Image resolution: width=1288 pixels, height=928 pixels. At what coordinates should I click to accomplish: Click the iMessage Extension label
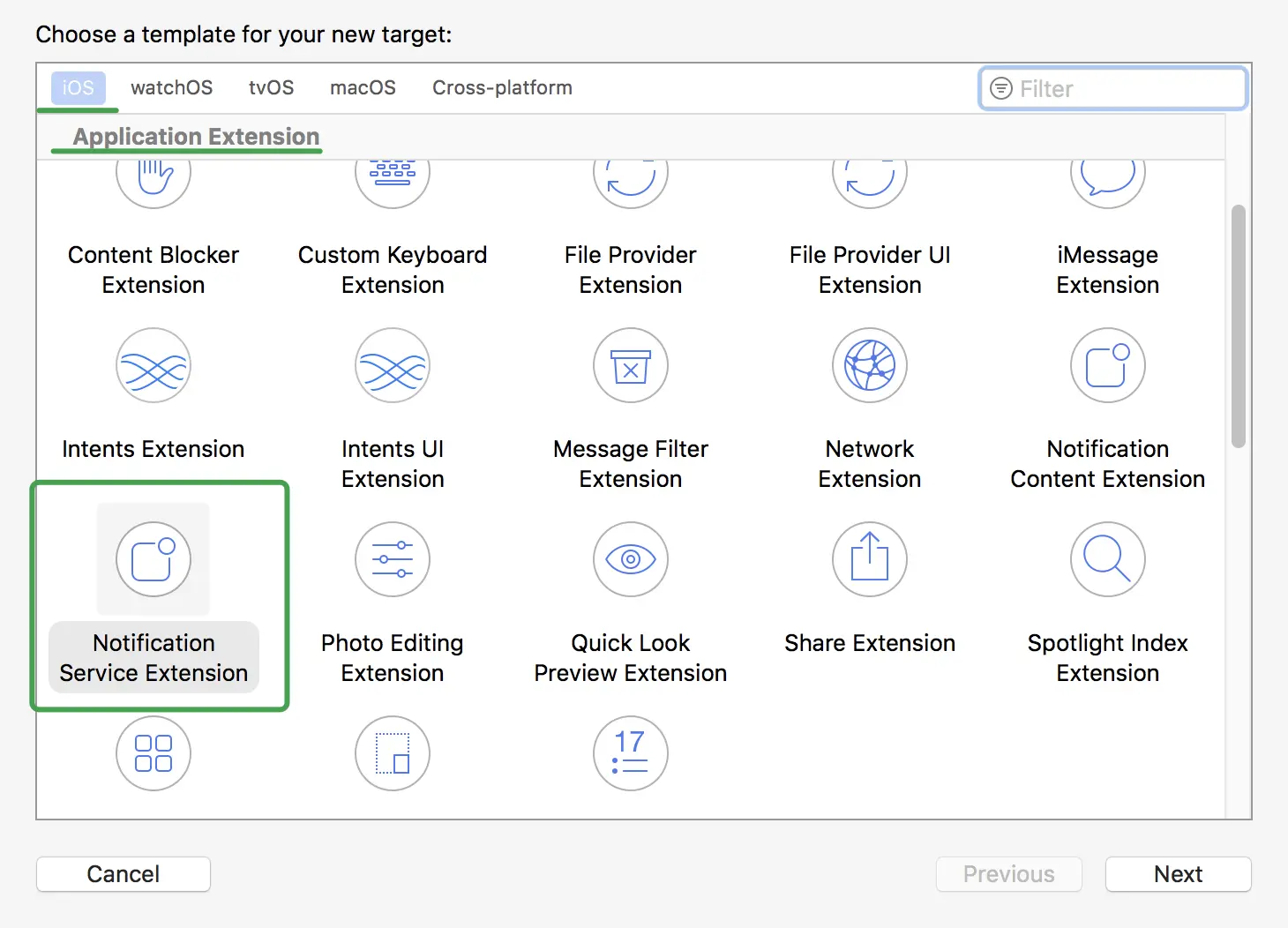tap(1108, 270)
